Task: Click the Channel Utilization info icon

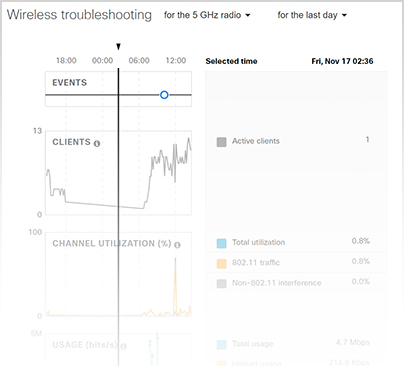Action: pos(177,245)
